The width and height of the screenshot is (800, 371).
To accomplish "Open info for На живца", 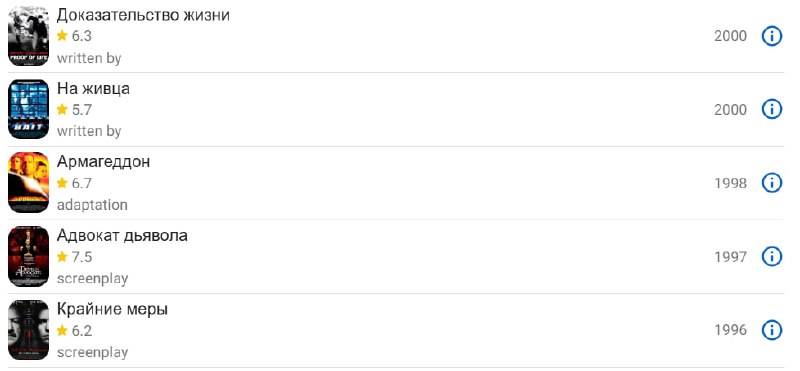I will [x=771, y=109].
